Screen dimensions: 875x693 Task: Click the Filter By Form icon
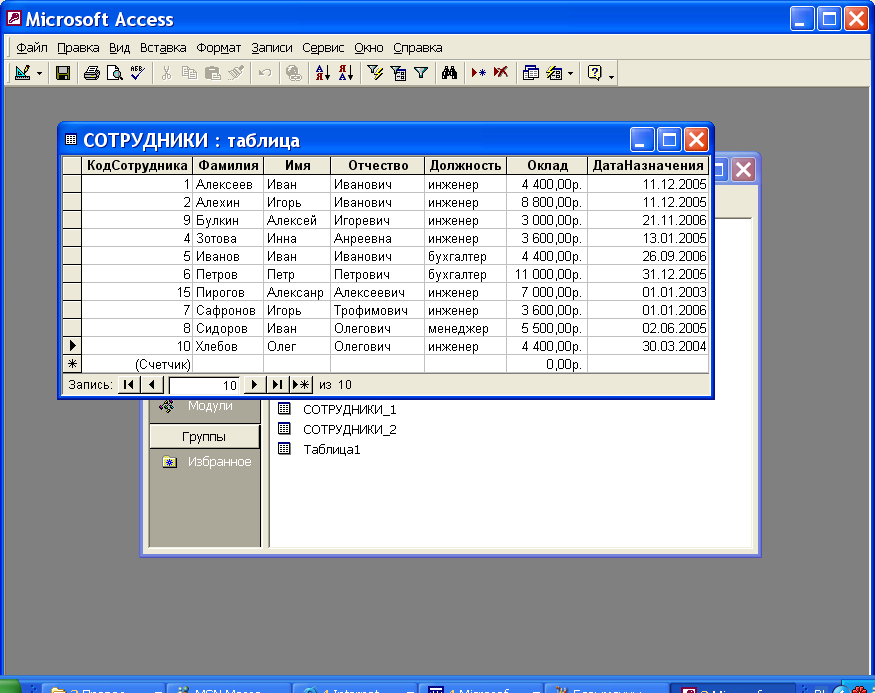(398, 73)
